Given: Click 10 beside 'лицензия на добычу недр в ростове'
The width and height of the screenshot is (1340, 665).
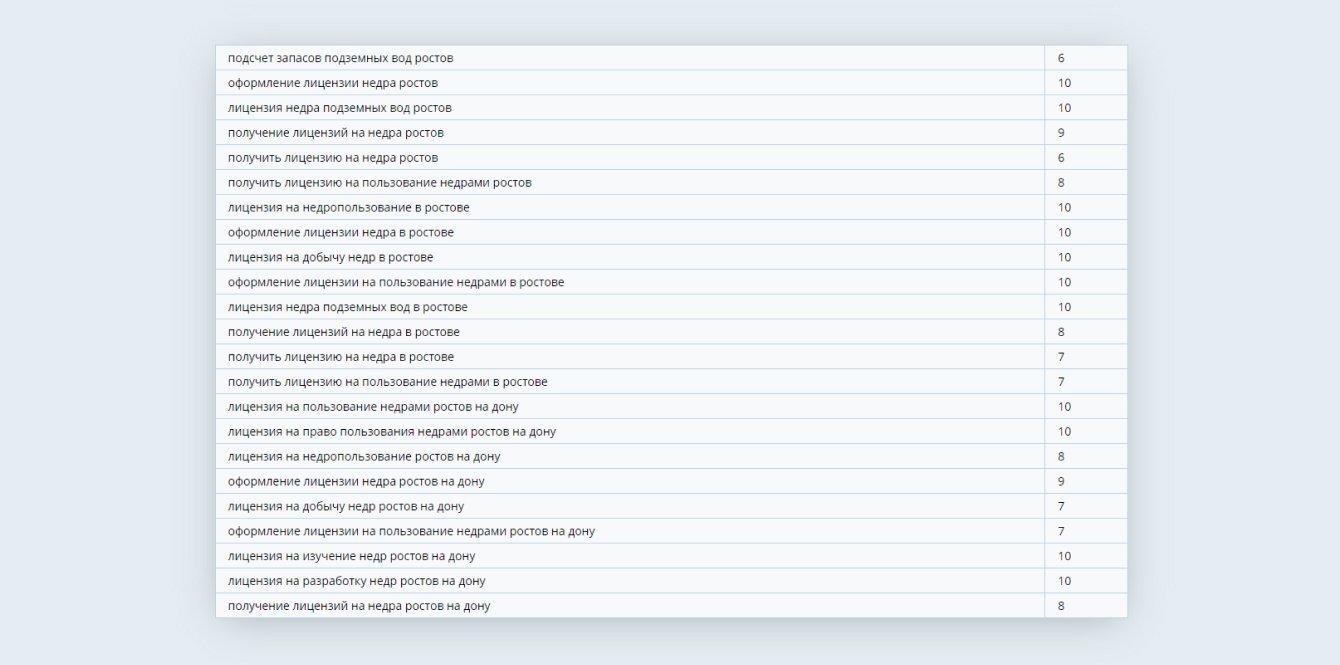Looking at the screenshot, I should (x=1064, y=258).
